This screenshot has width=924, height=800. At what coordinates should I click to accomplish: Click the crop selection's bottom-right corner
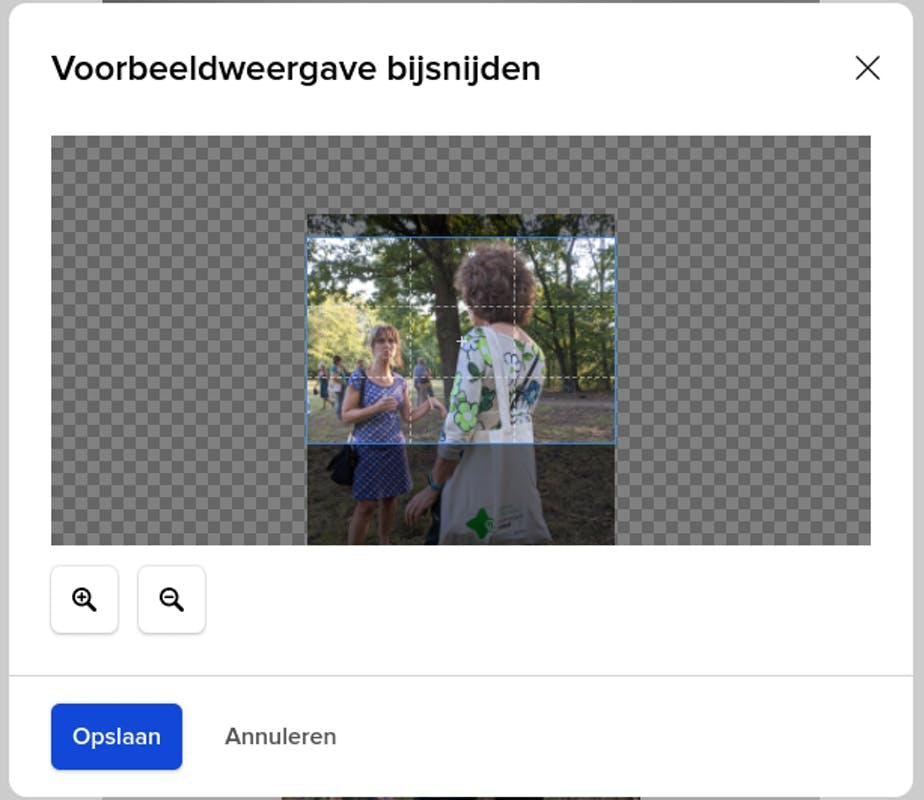tap(615, 443)
